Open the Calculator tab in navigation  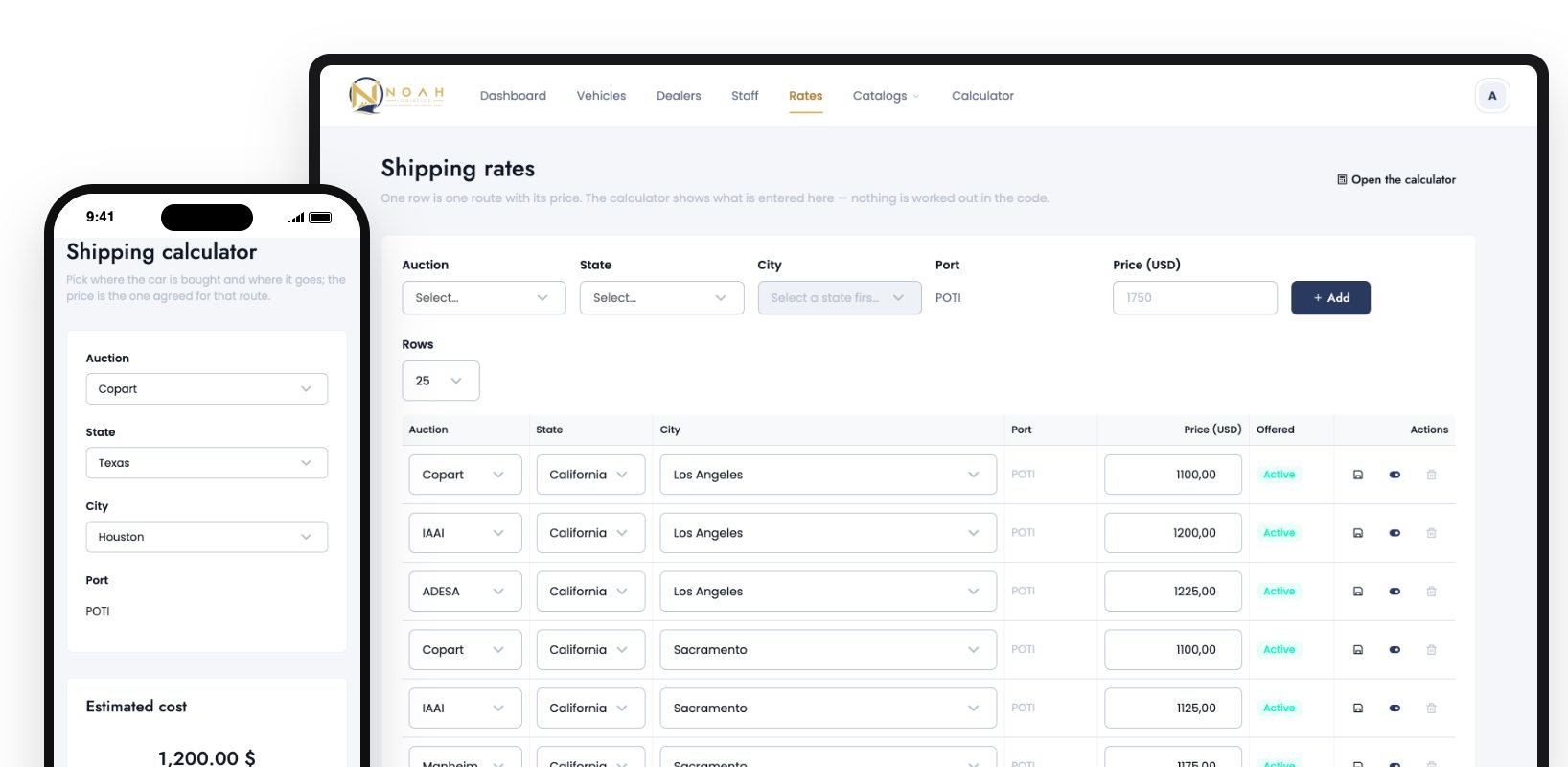[x=982, y=96]
